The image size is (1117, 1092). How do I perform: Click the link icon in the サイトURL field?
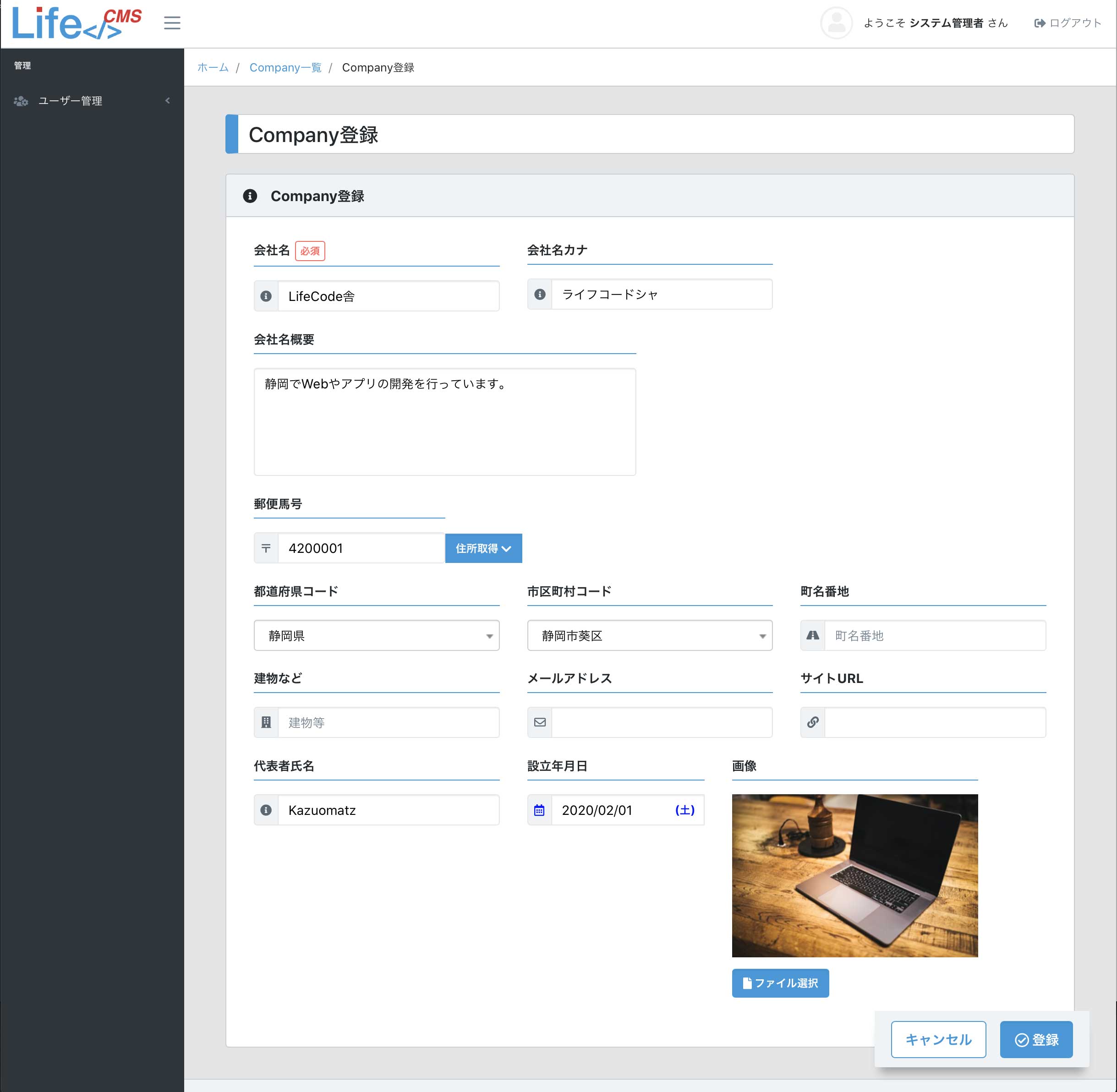pos(812,722)
